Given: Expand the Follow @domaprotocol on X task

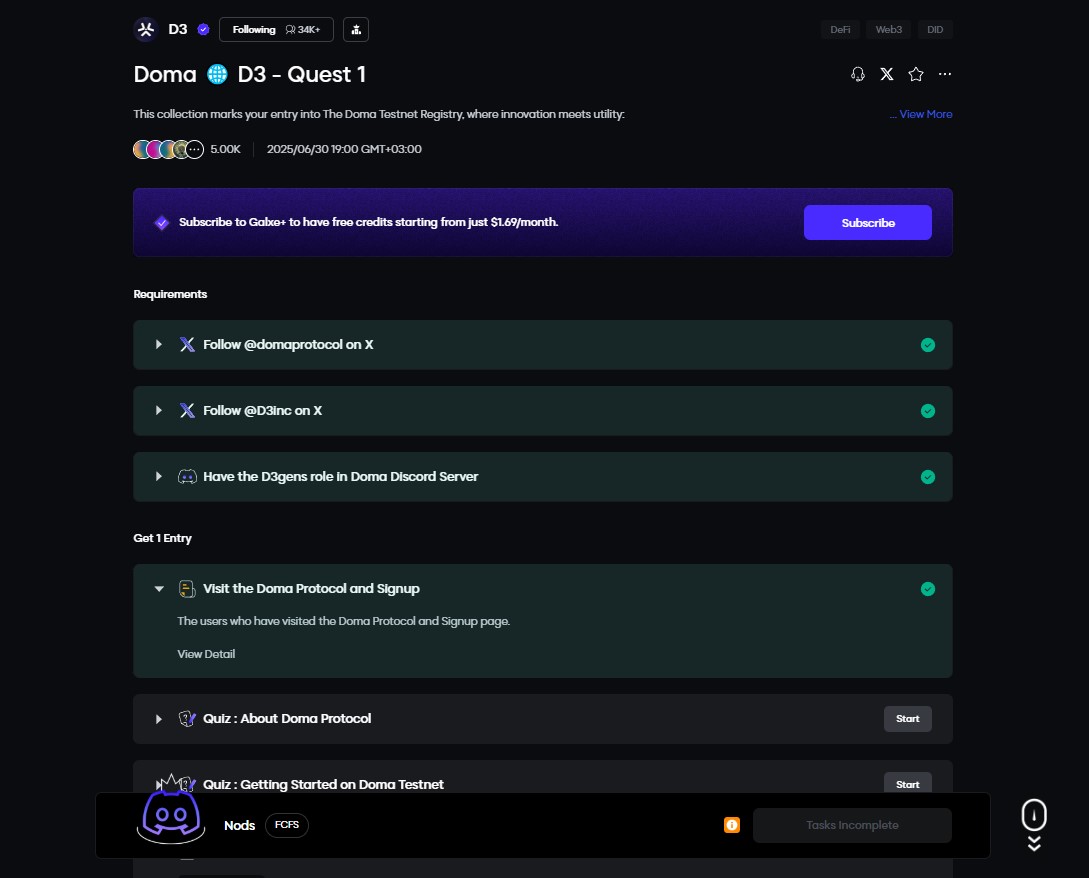Looking at the screenshot, I should click(159, 344).
